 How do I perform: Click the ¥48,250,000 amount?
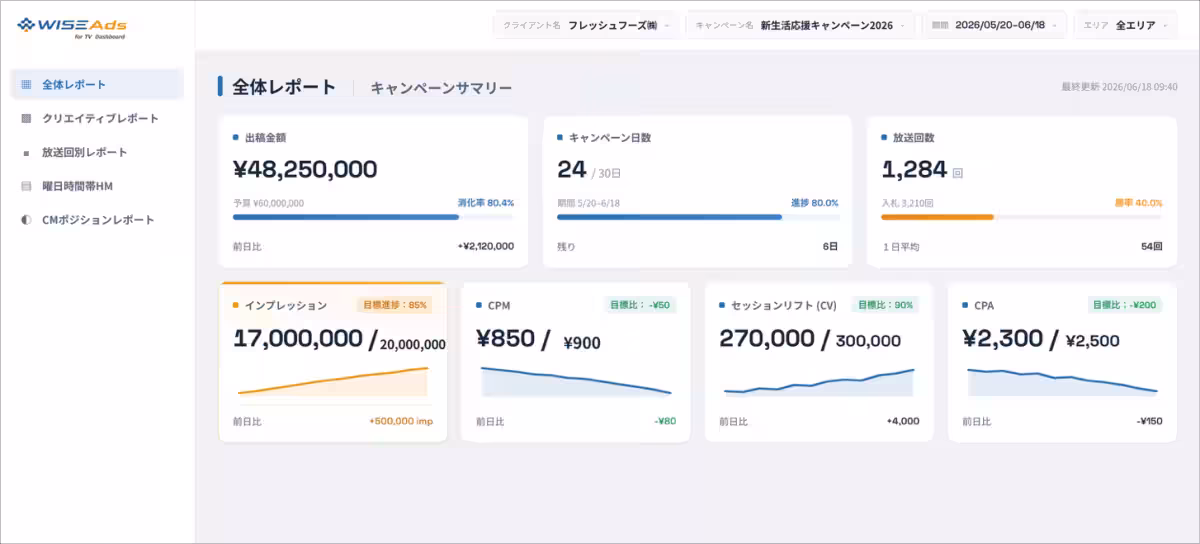point(304,169)
